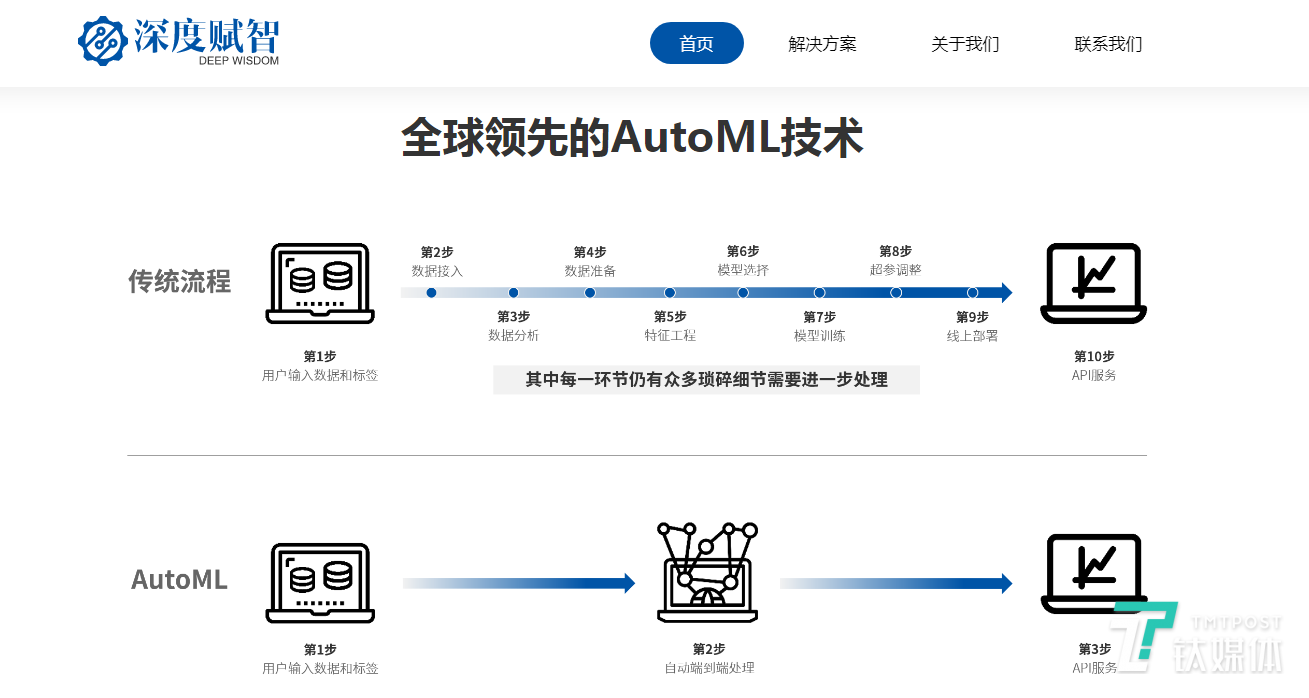This screenshot has height=698, width=1309.
Task: Click the AutoML row label
Action: point(179,579)
